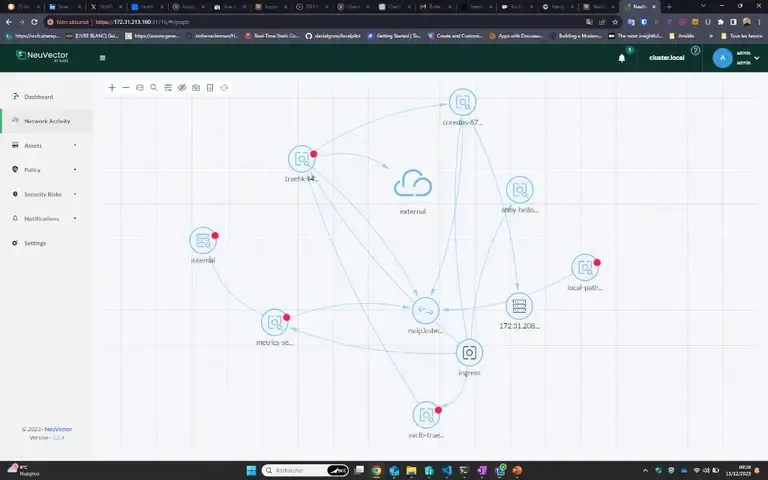This screenshot has width=768, height=480.
Task: Open File Explorer from the taskbar
Action: [411, 471]
